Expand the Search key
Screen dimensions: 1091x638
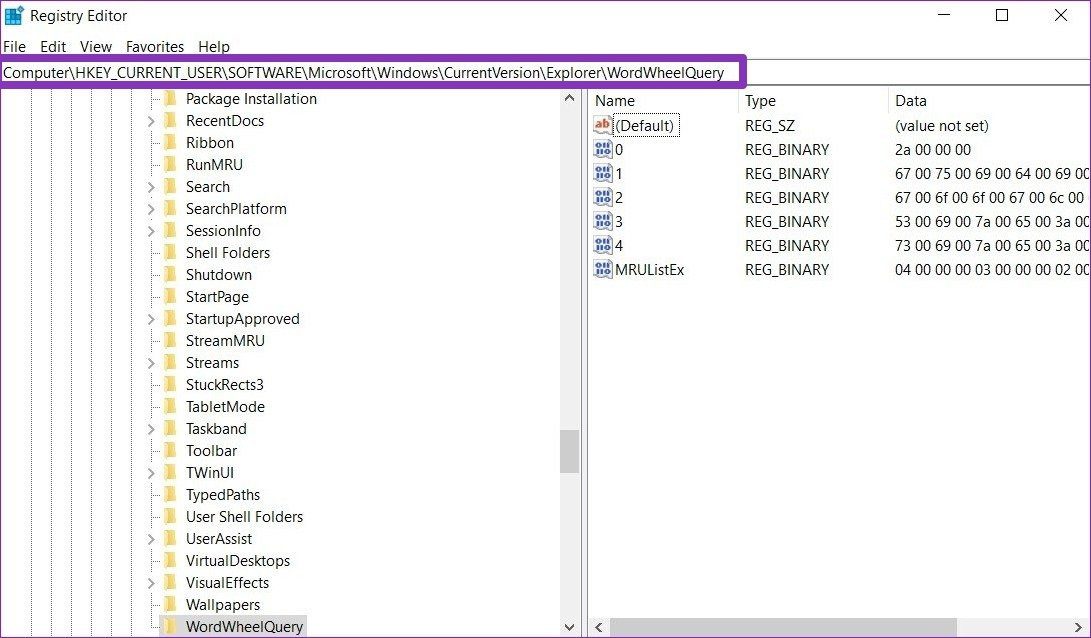[x=151, y=187]
